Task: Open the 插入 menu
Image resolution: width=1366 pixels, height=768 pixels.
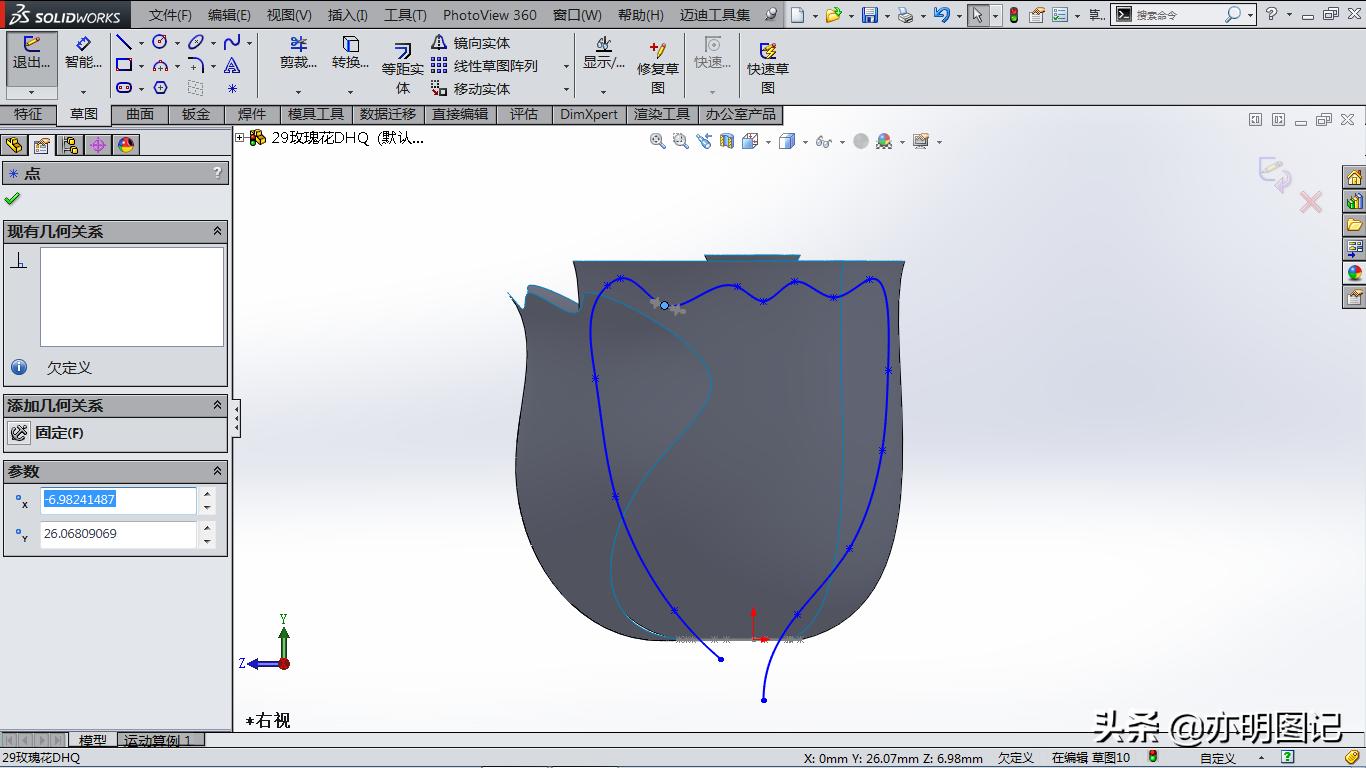Action: [x=345, y=15]
